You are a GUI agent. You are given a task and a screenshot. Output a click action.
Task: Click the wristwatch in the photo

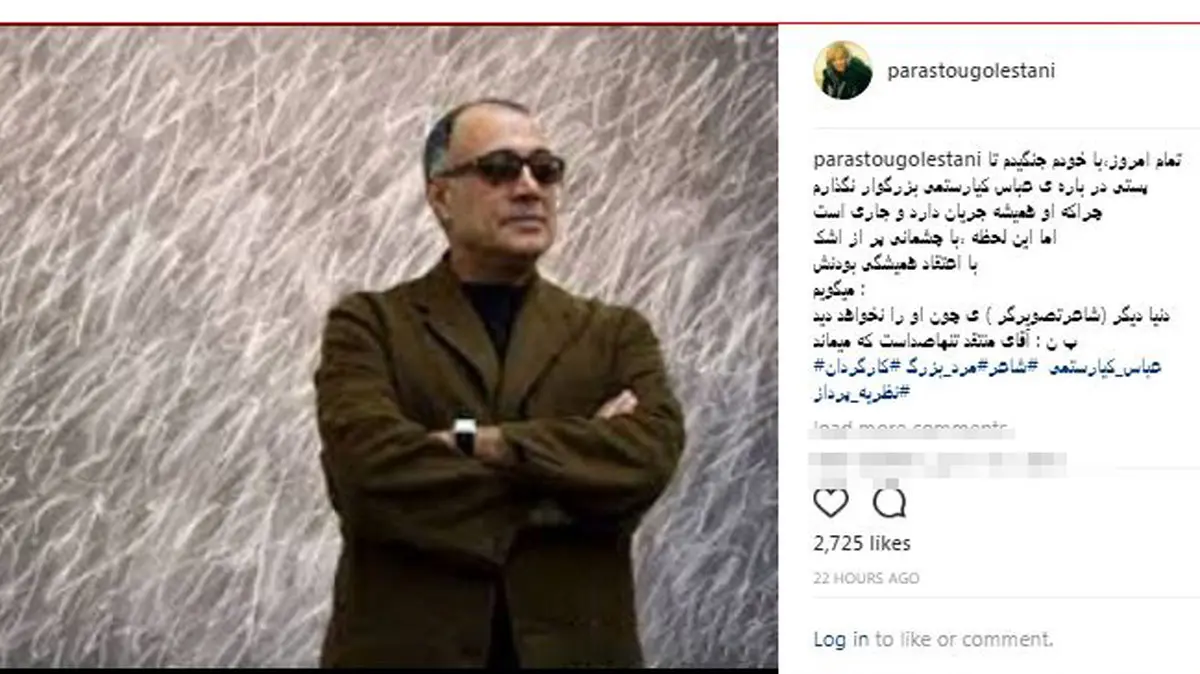point(464,435)
